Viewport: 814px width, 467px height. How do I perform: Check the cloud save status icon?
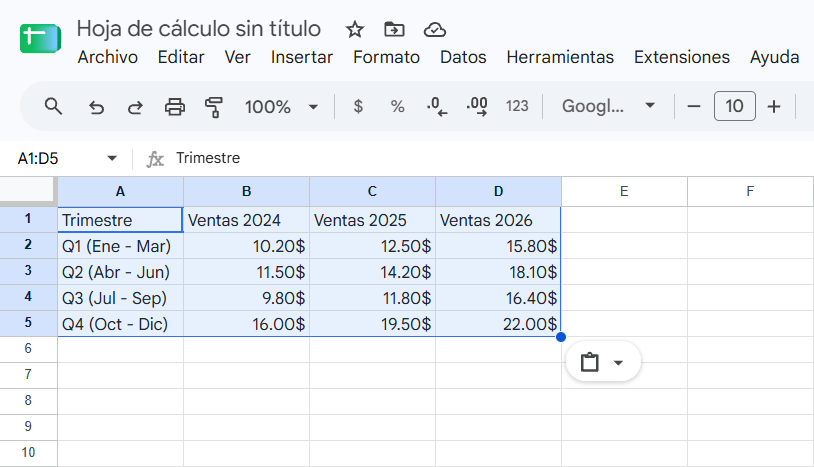point(435,30)
